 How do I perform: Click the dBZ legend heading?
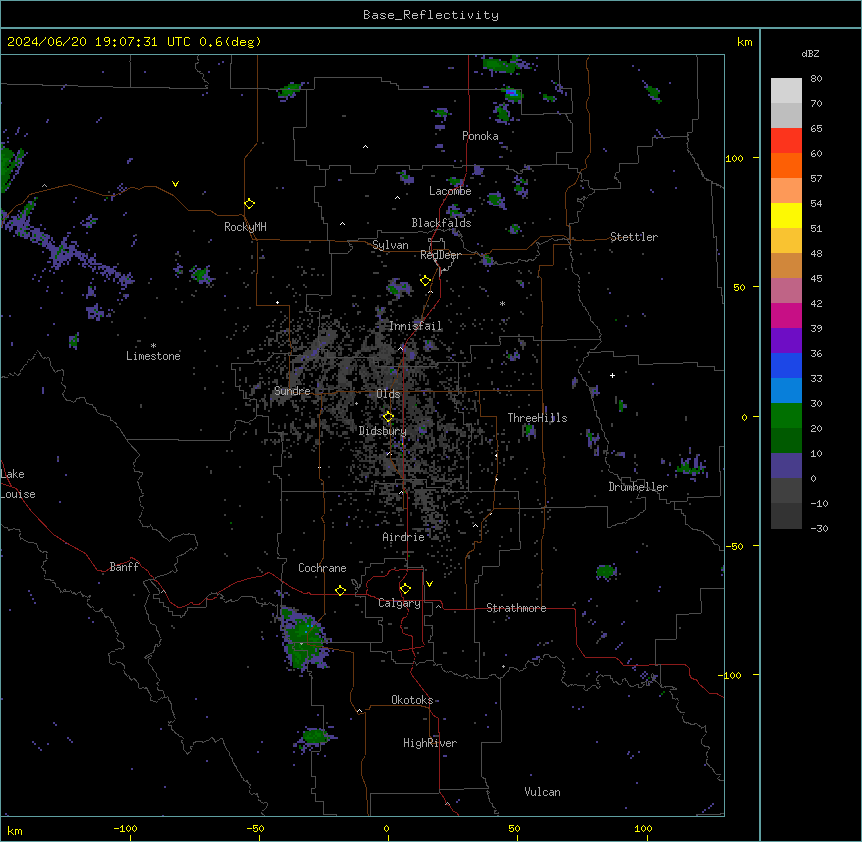click(810, 53)
